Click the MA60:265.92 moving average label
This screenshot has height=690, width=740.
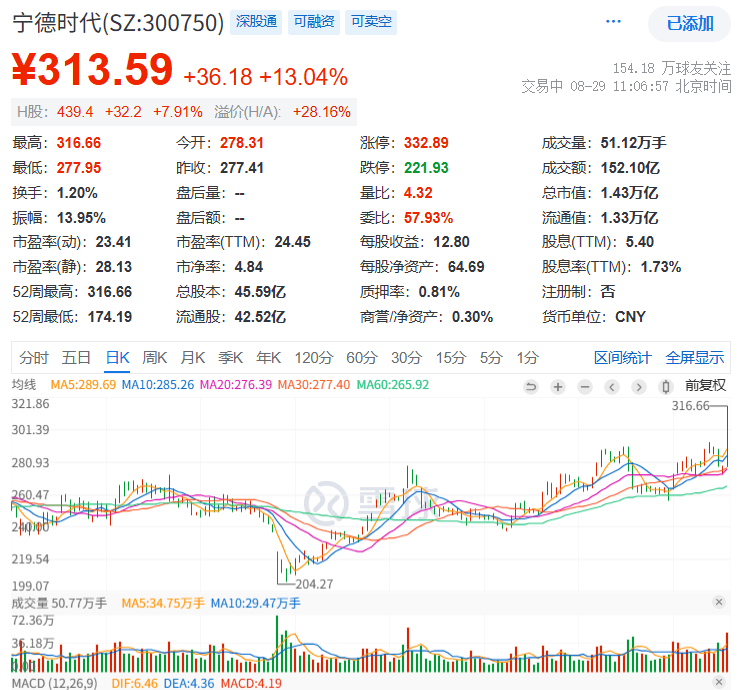pyautogui.click(x=393, y=385)
